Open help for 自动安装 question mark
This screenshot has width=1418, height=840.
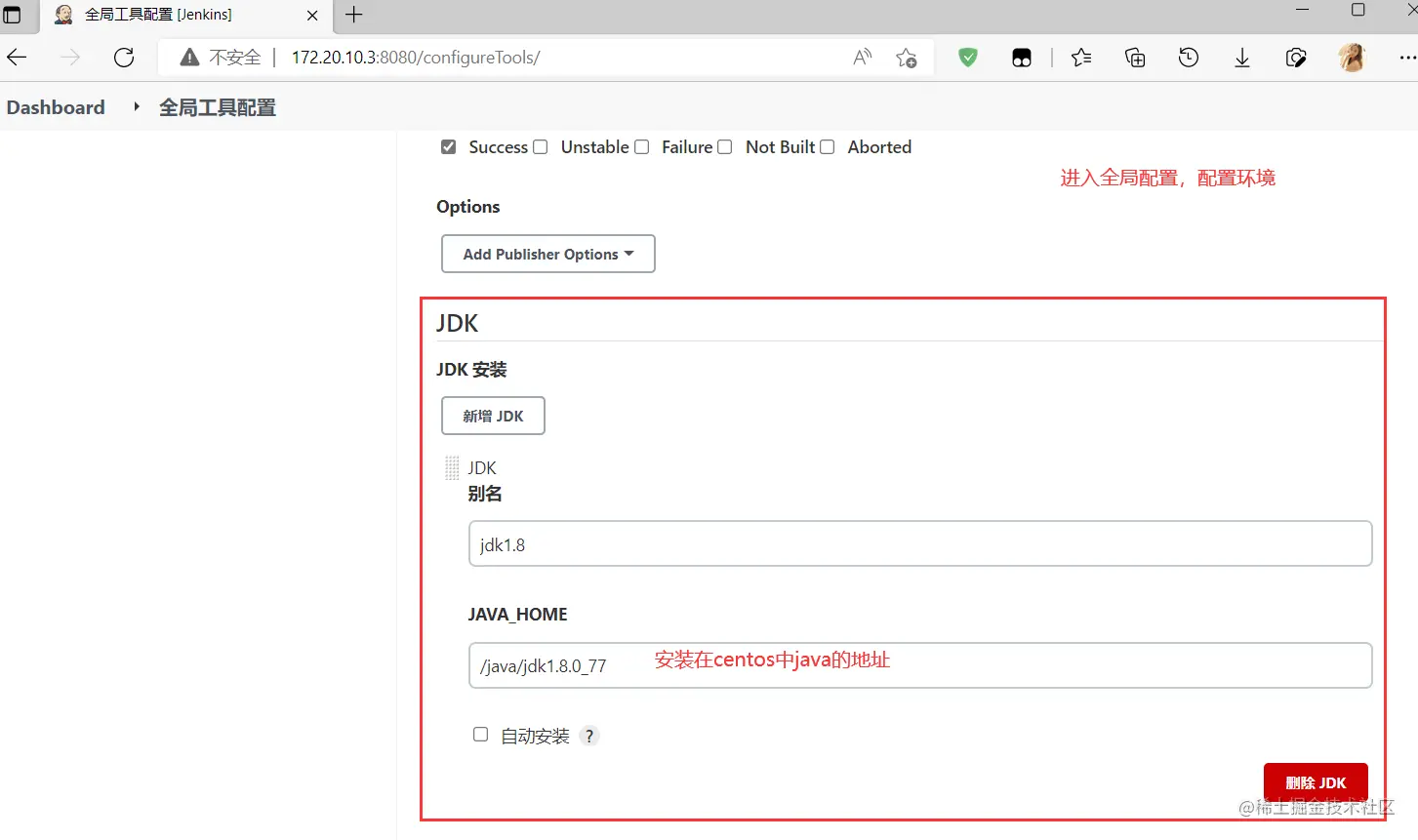tap(589, 736)
